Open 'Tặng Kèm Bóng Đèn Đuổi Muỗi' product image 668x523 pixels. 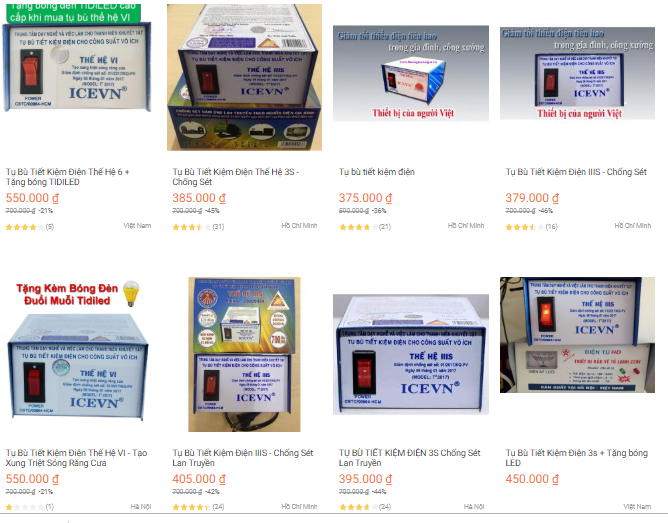coord(77,351)
